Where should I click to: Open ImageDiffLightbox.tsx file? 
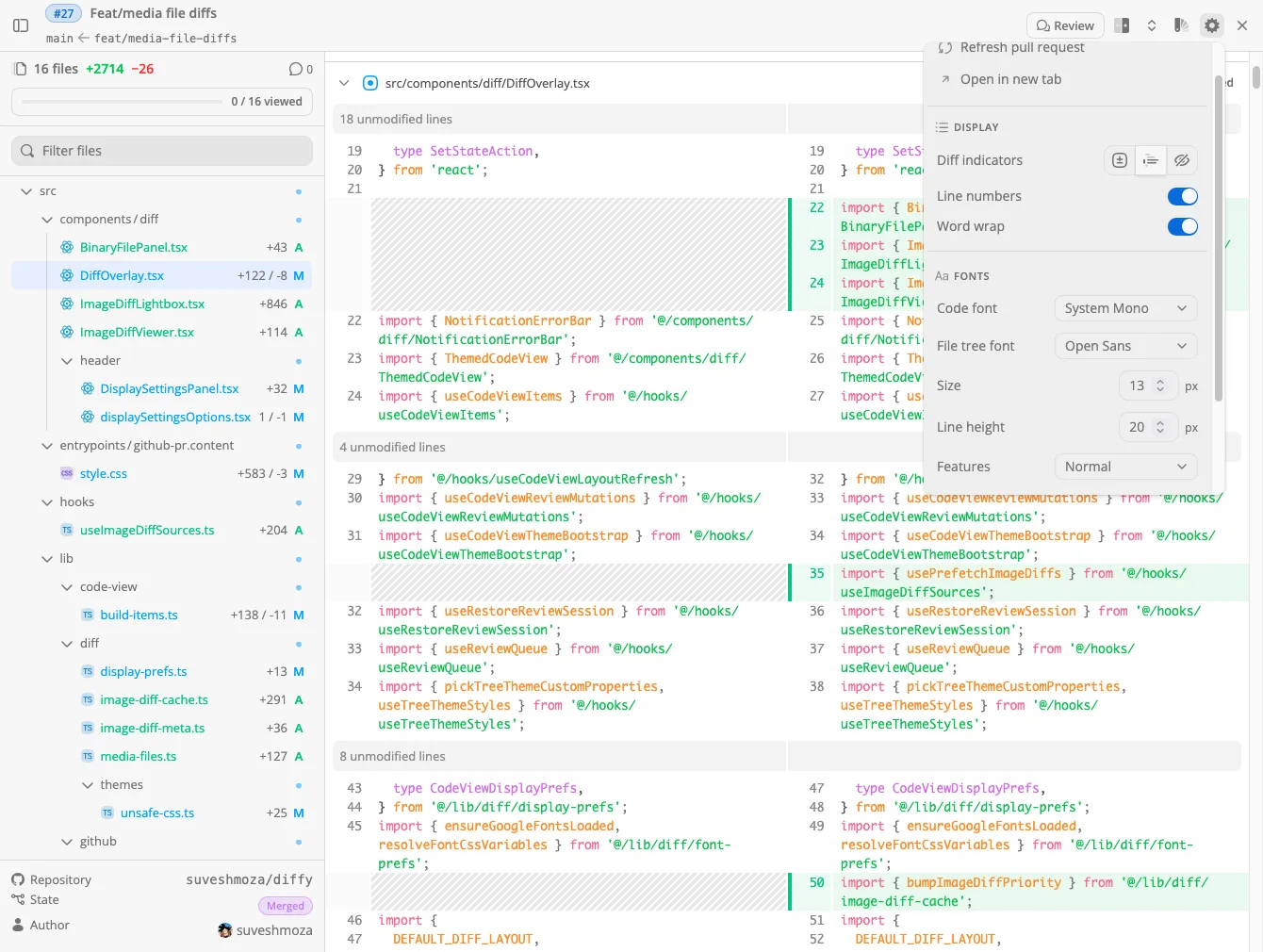point(162,304)
